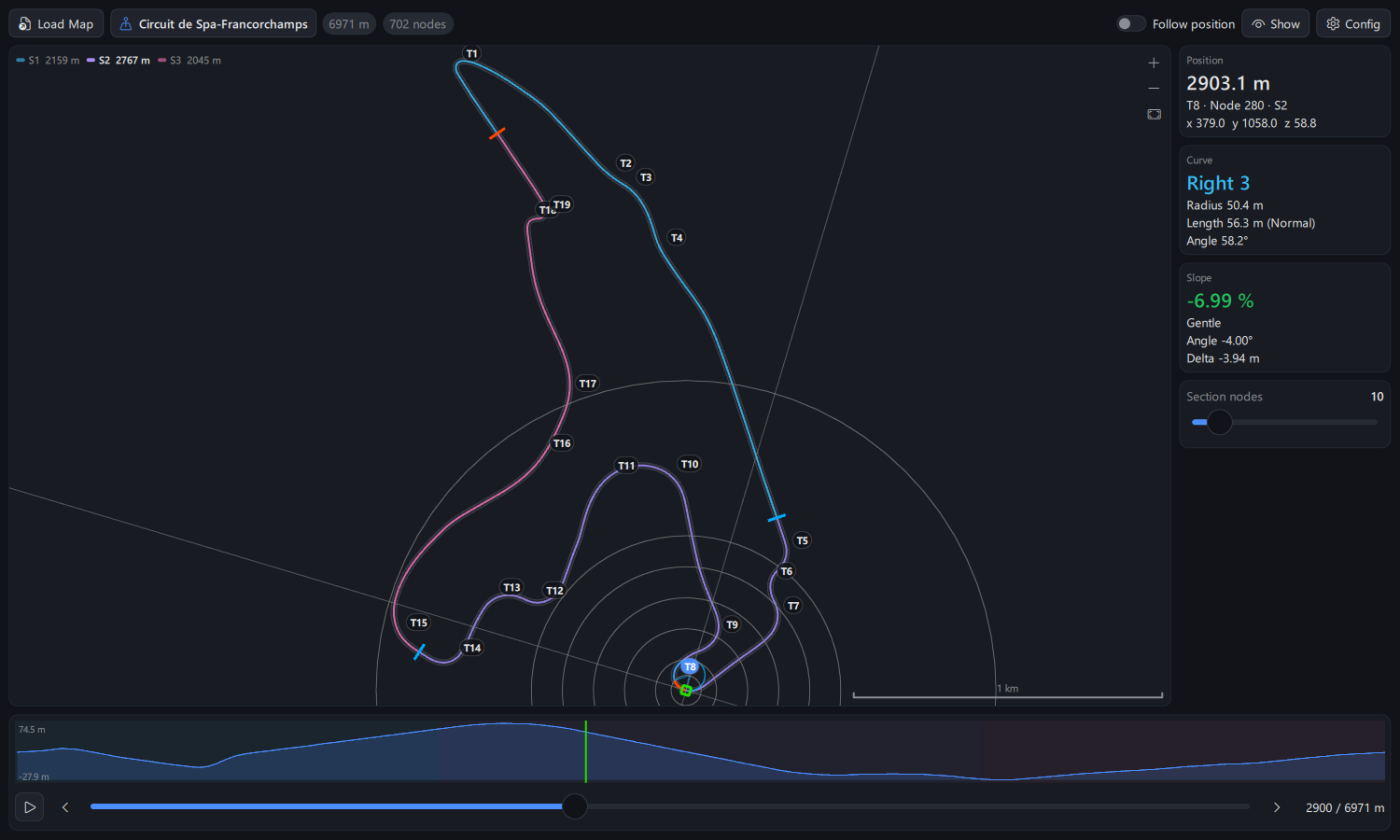Click the green marker in elevation profile
The height and width of the screenshot is (840, 1400).
click(x=586, y=750)
